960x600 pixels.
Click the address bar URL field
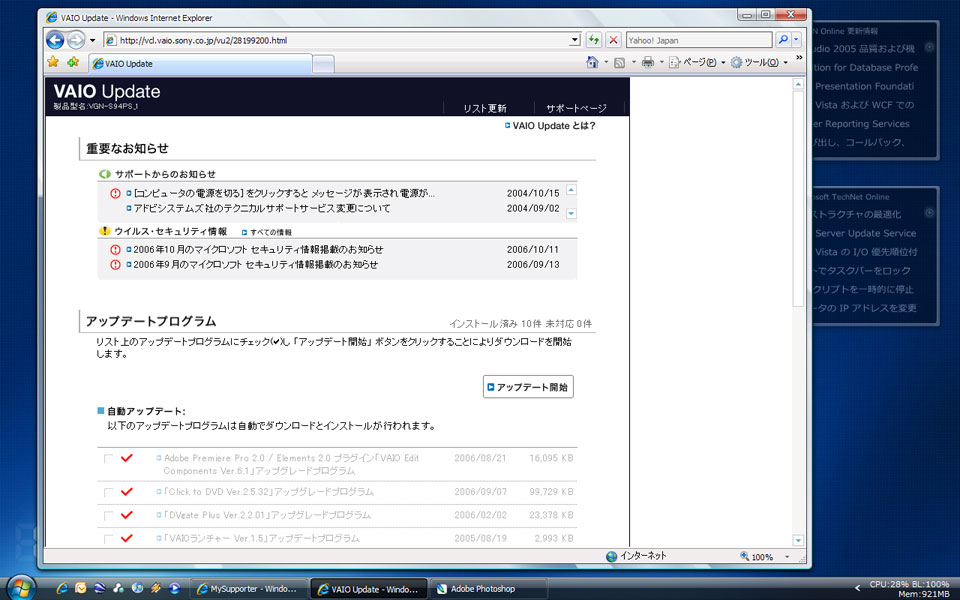pyautogui.click(x=343, y=40)
